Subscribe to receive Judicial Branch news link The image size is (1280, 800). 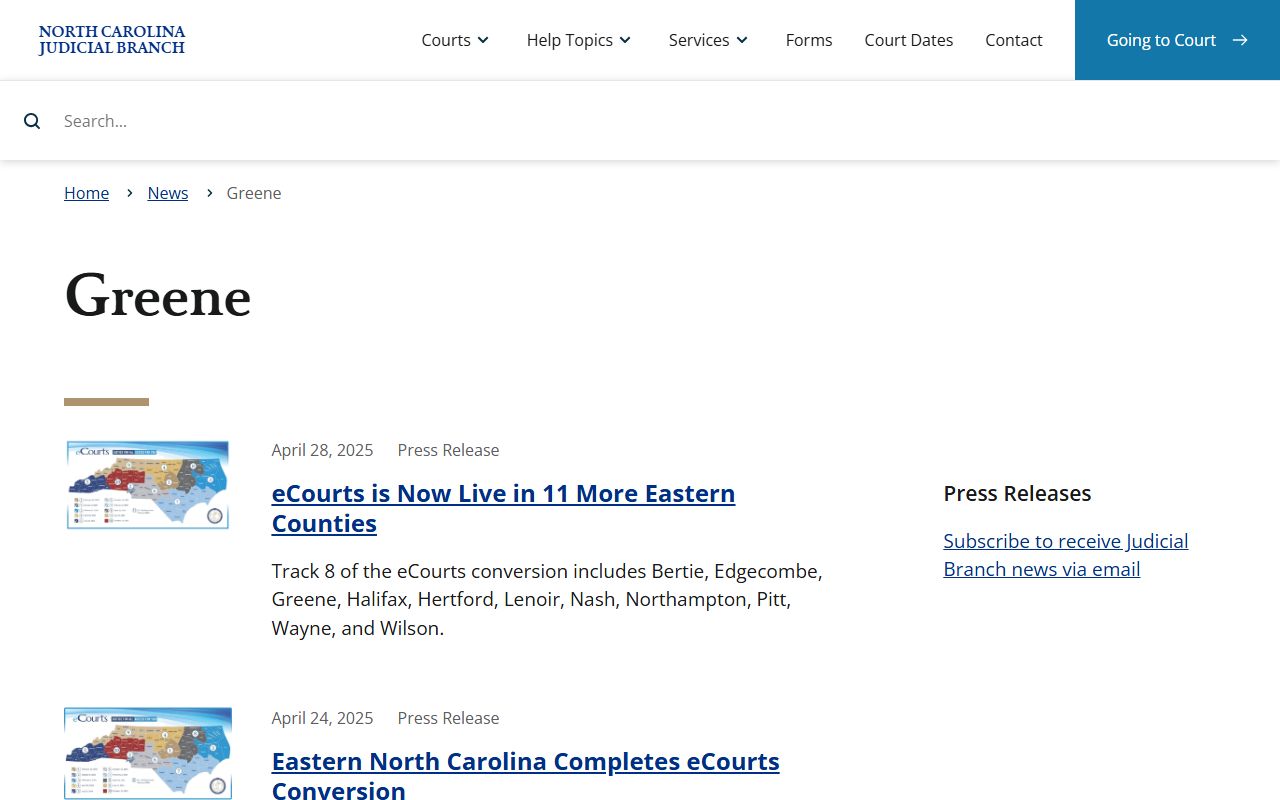coord(1065,555)
